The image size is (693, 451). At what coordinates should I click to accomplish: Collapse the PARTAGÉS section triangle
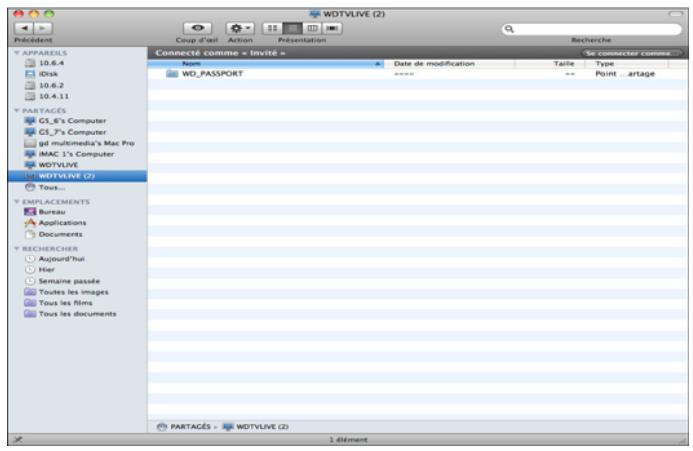click(17, 111)
